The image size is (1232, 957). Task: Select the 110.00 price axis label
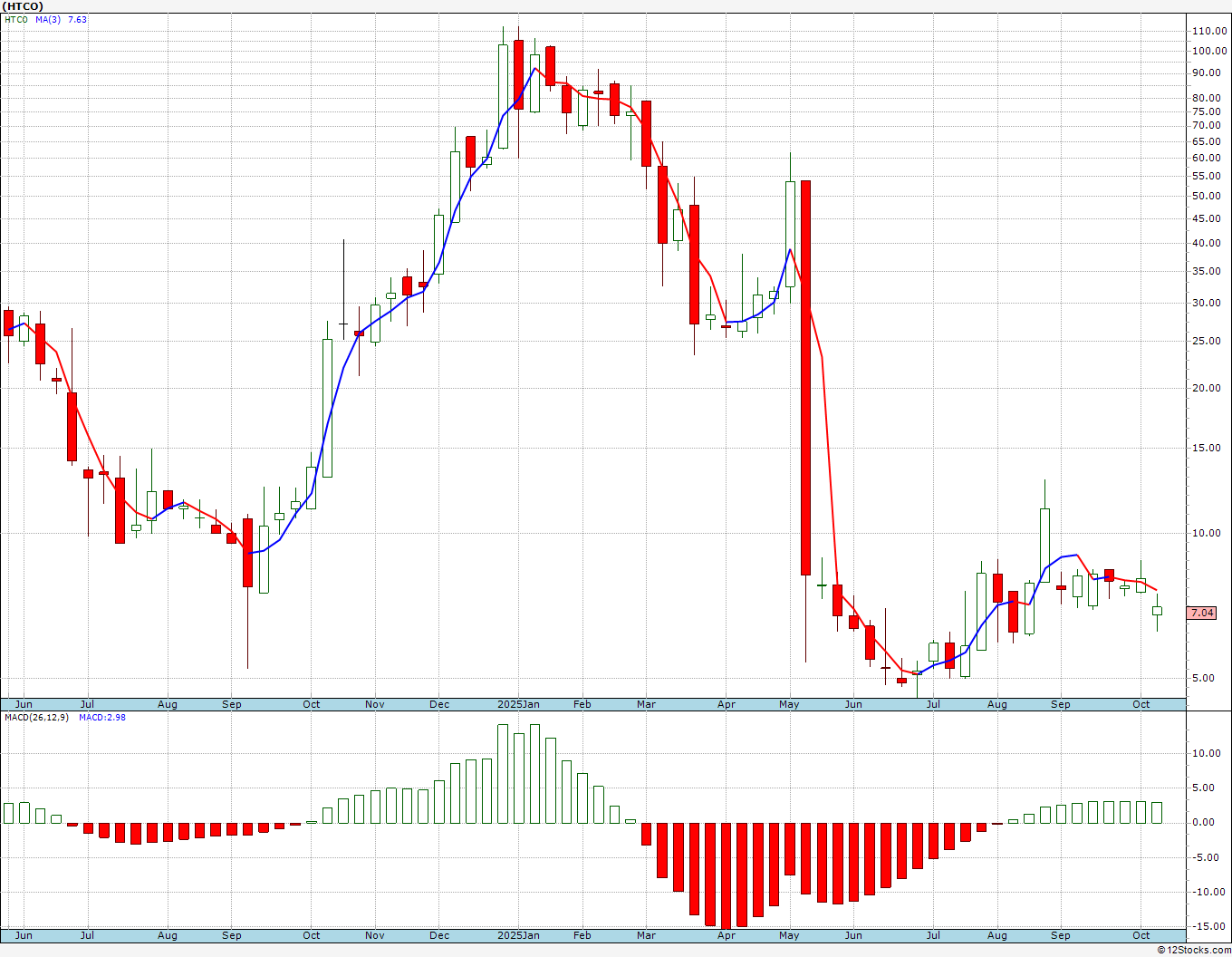pos(1209,31)
